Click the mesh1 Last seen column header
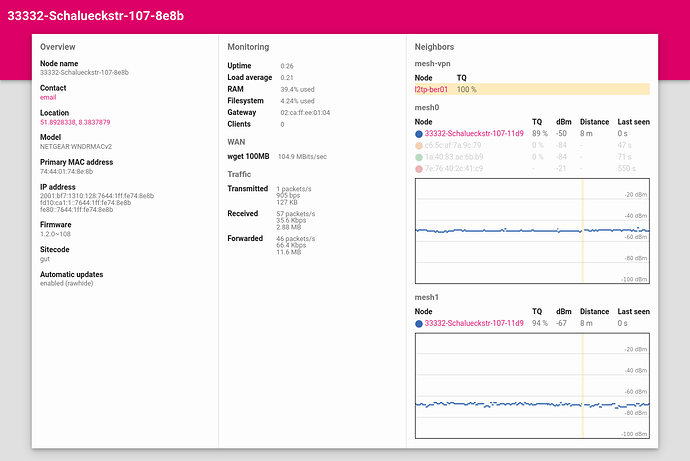This screenshot has height=461, width=690. point(634,311)
